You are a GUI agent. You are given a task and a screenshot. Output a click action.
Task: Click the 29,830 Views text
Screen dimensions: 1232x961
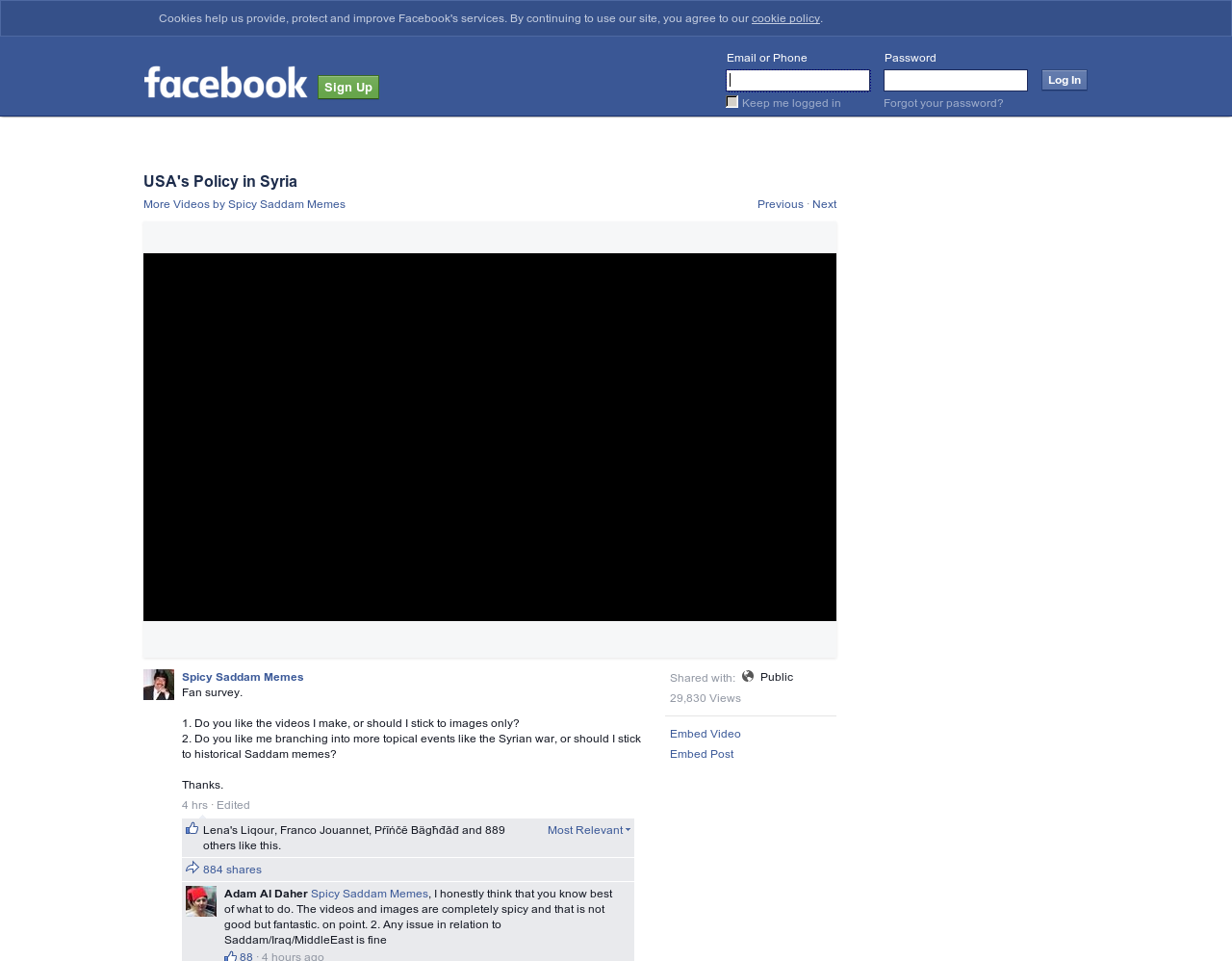pos(706,698)
